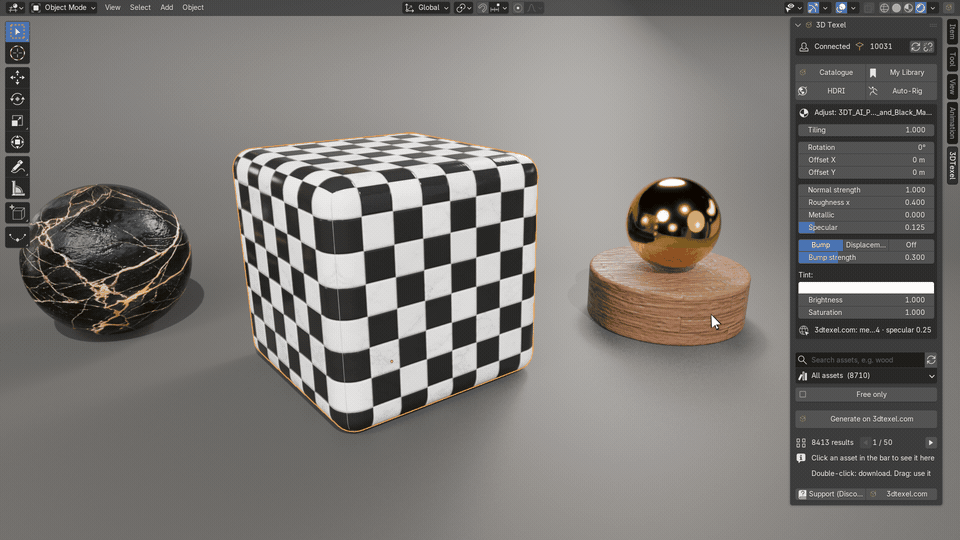Go to next results page arrow

pos(931,442)
